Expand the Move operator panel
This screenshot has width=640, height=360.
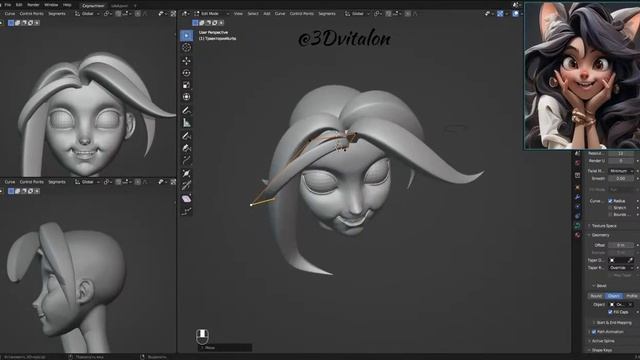click(x=225, y=348)
